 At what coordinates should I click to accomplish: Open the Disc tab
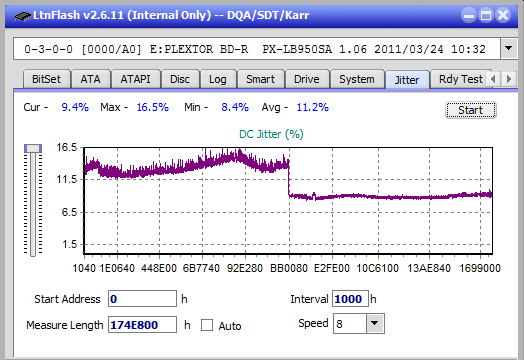coord(180,79)
